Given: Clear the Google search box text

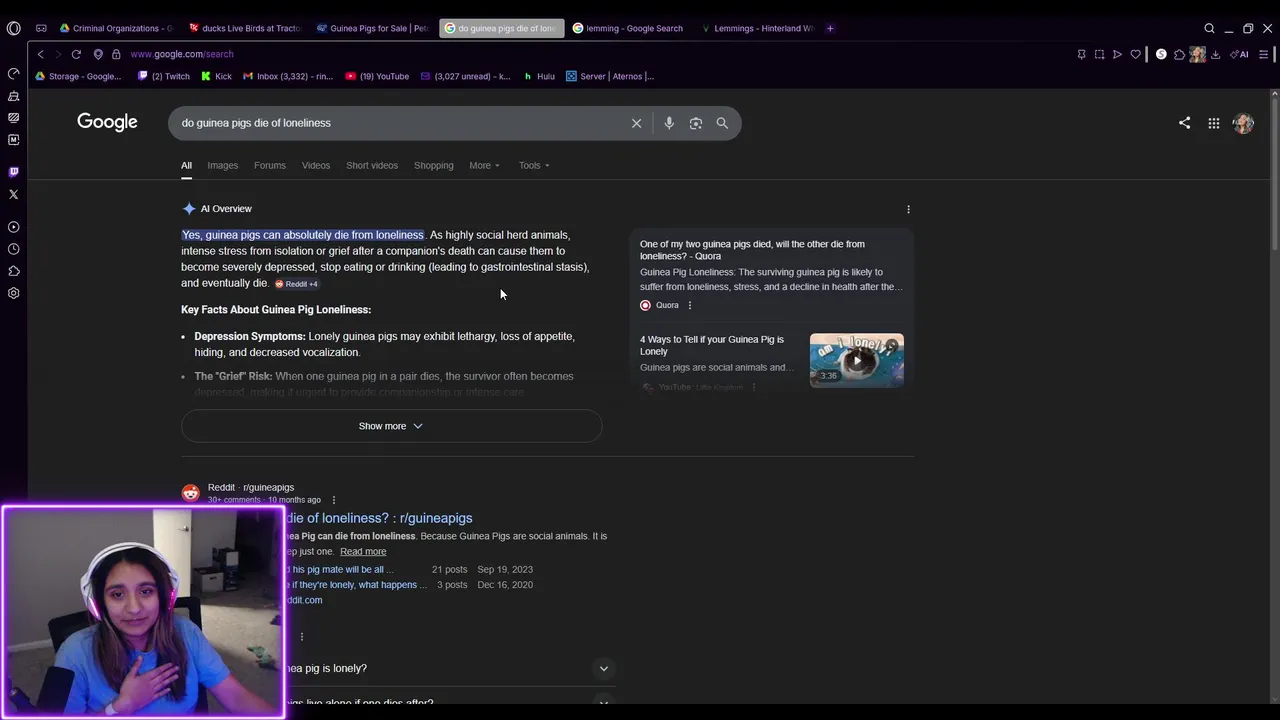Looking at the screenshot, I should [636, 123].
